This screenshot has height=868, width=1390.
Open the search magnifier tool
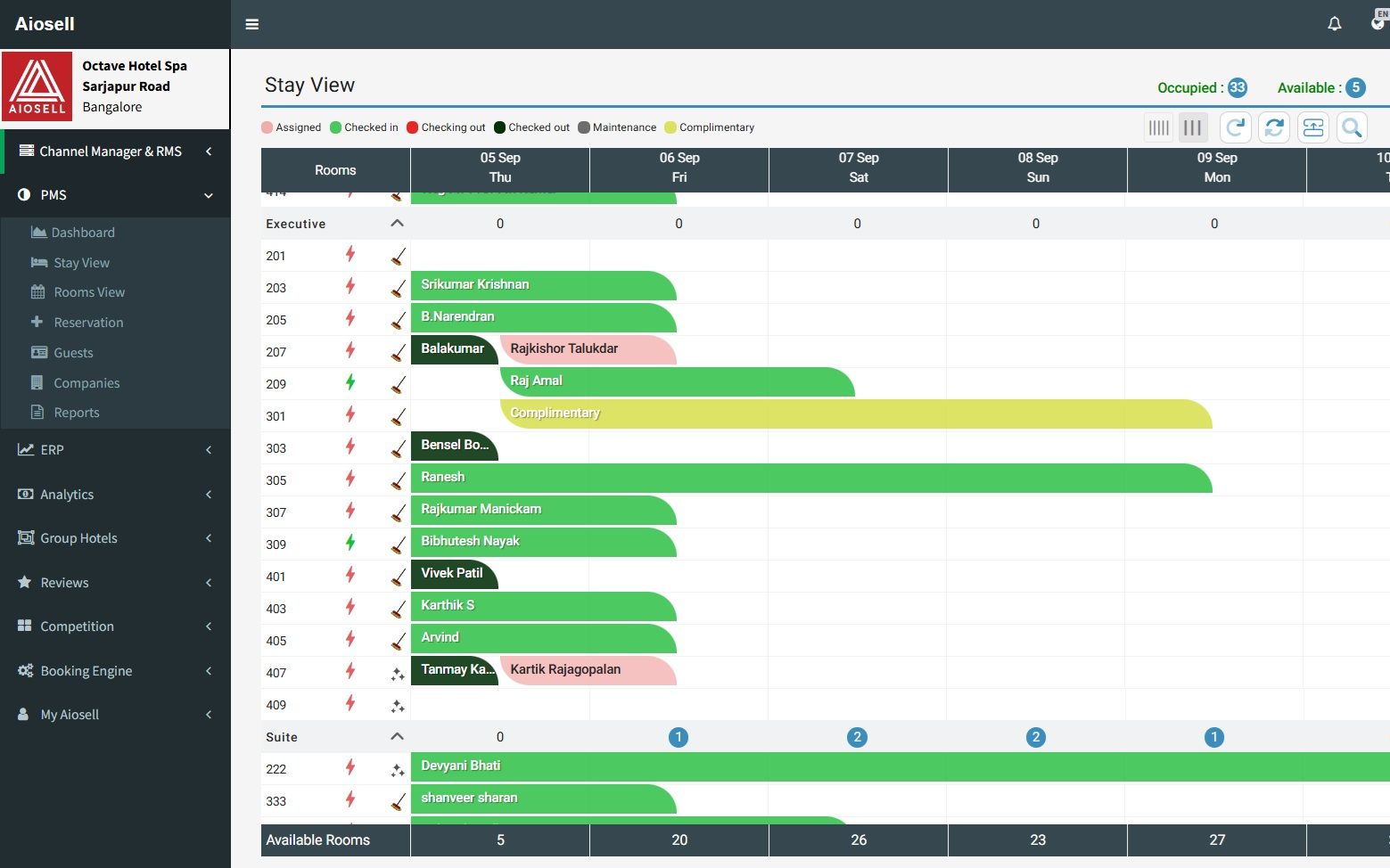1352,127
